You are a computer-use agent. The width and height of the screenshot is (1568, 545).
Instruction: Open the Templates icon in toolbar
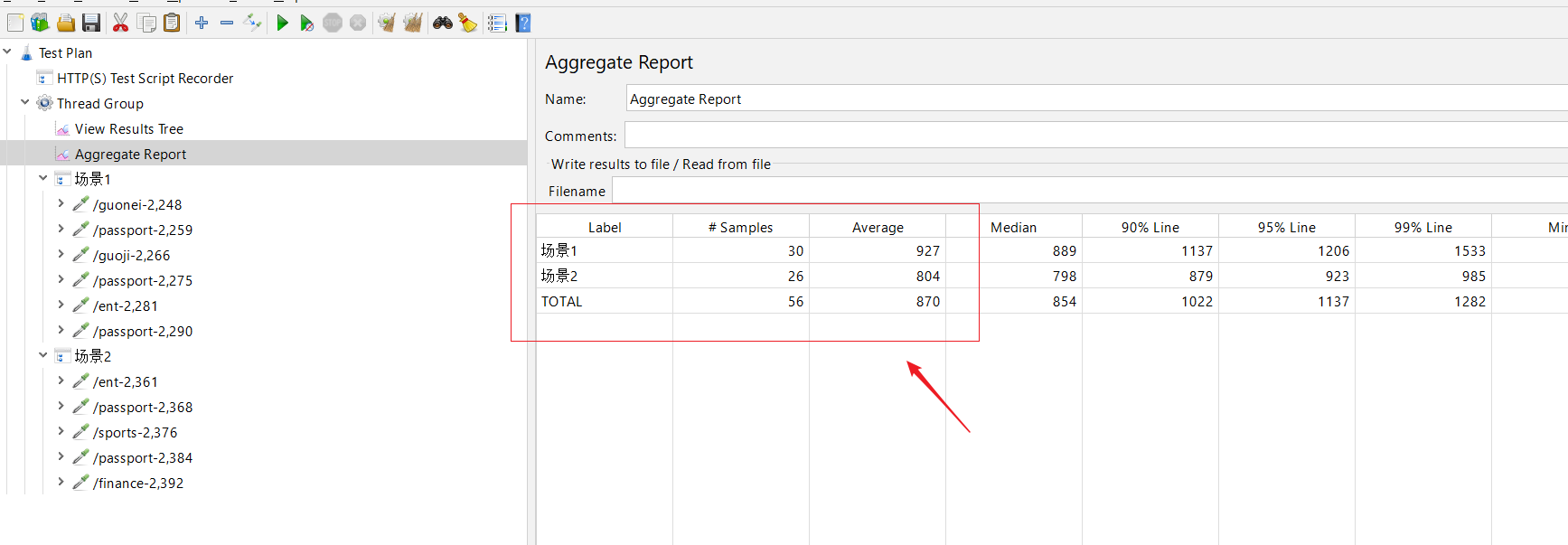pyautogui.click(x=40, y=23)
